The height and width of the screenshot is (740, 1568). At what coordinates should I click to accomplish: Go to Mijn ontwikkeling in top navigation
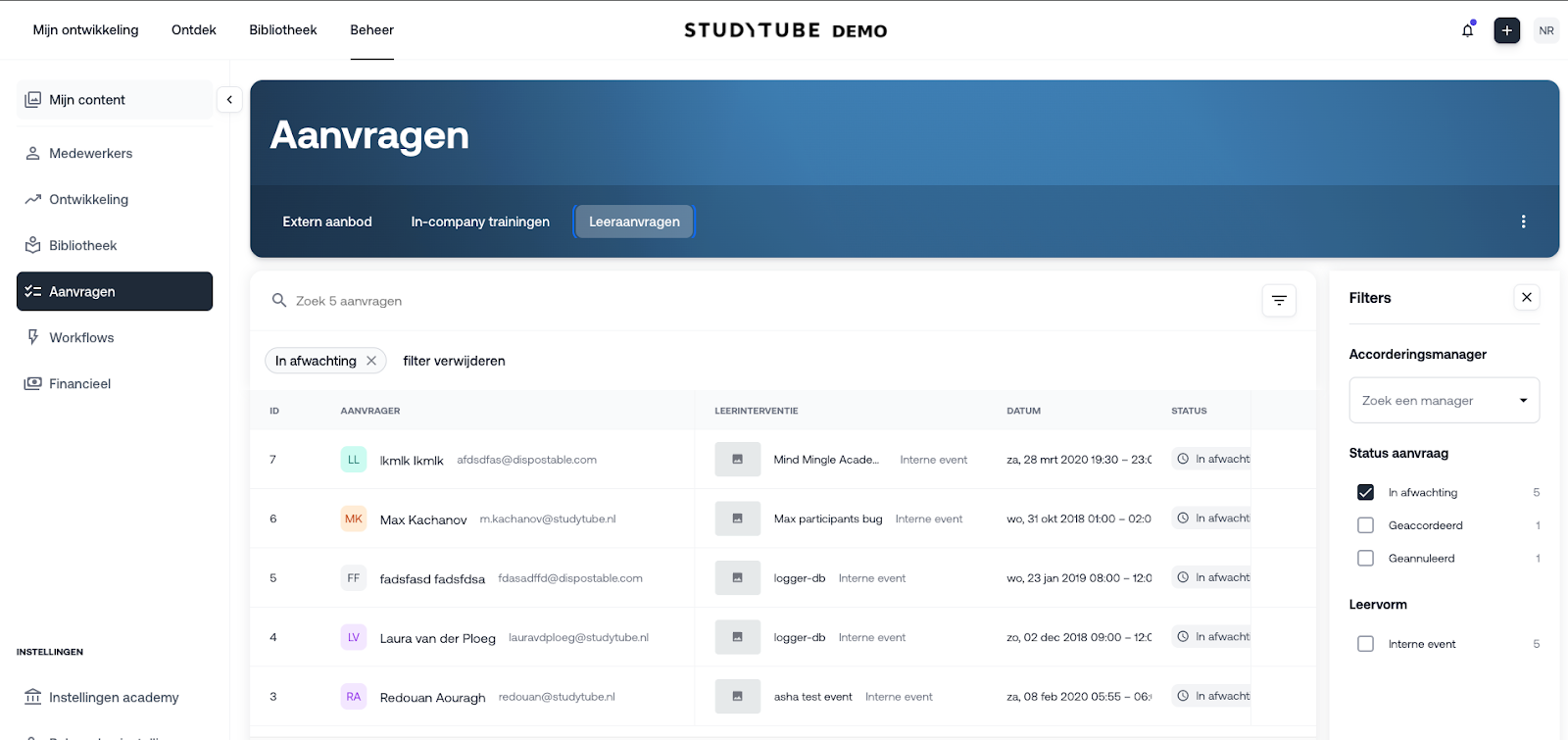(x=86, y=30)
